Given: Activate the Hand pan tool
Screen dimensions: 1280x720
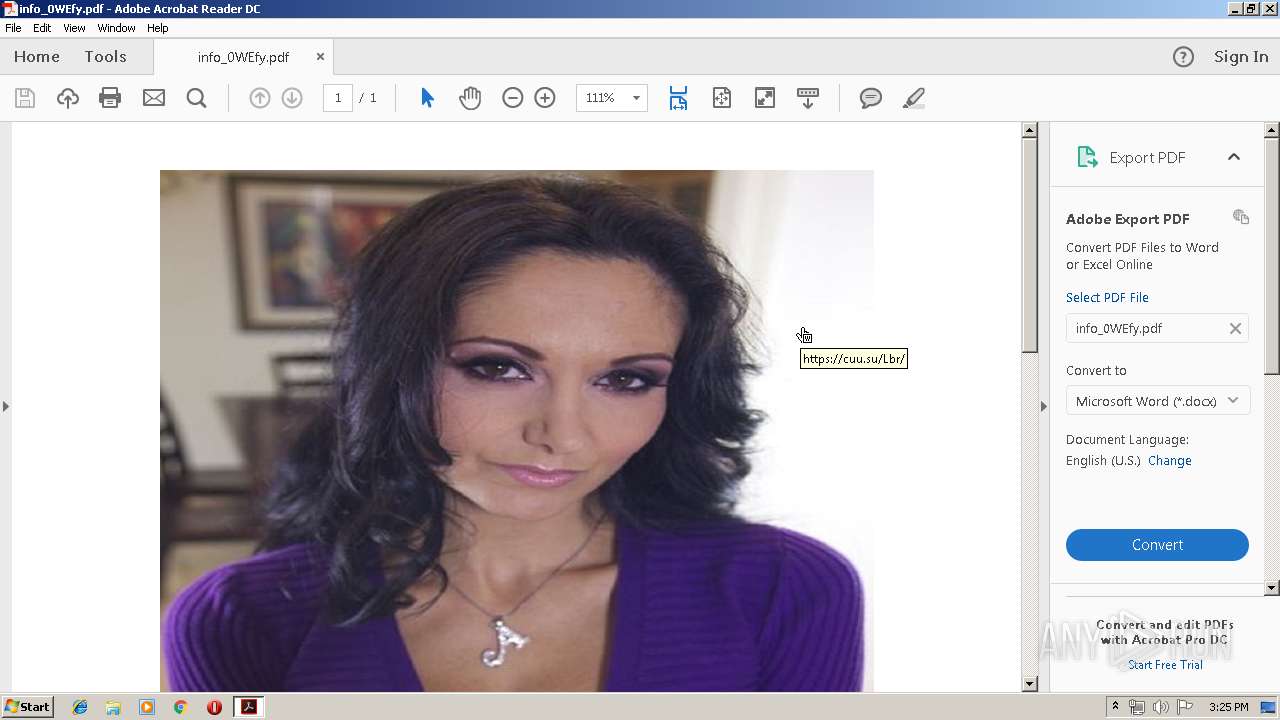Looking at the screenshot, I should pyautogui.click(x=470, y=98).
